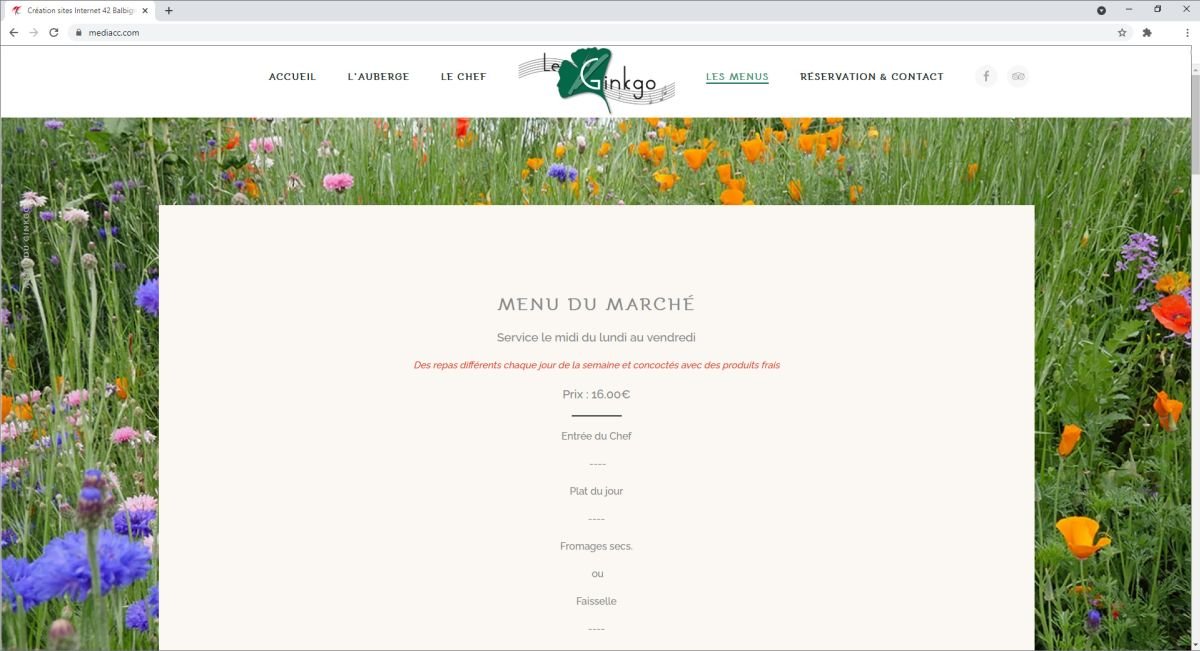Open the restaurant's Facebook page icon
Viewport: 1200px width, 651px height.
coord(986,76)
